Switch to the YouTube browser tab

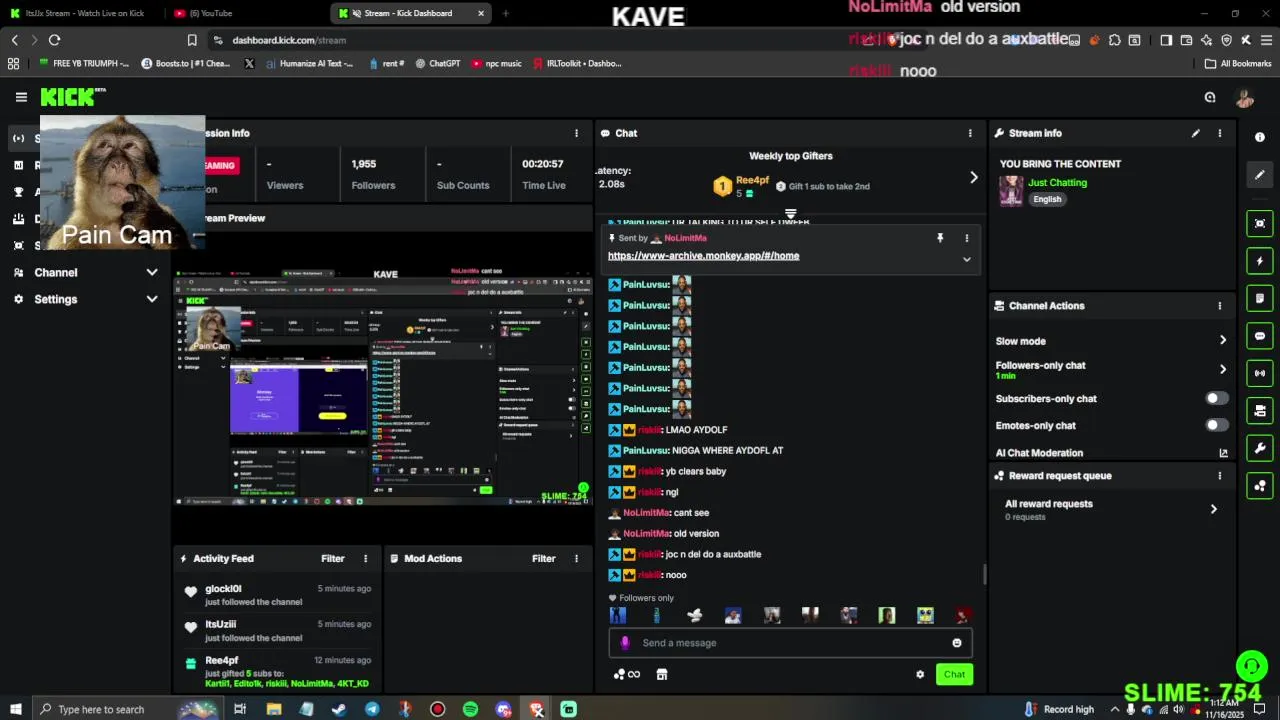tap(245, 13)
